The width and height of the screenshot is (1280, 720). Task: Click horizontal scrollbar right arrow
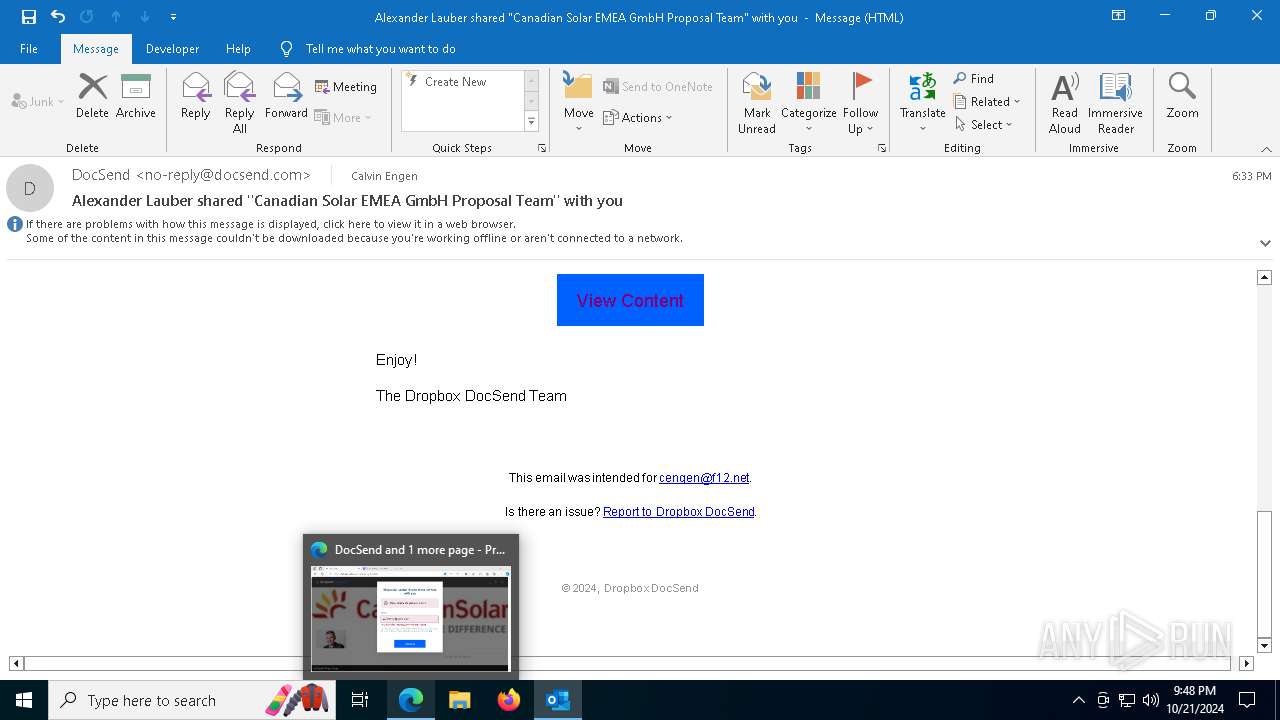[x=1246, y=663]
